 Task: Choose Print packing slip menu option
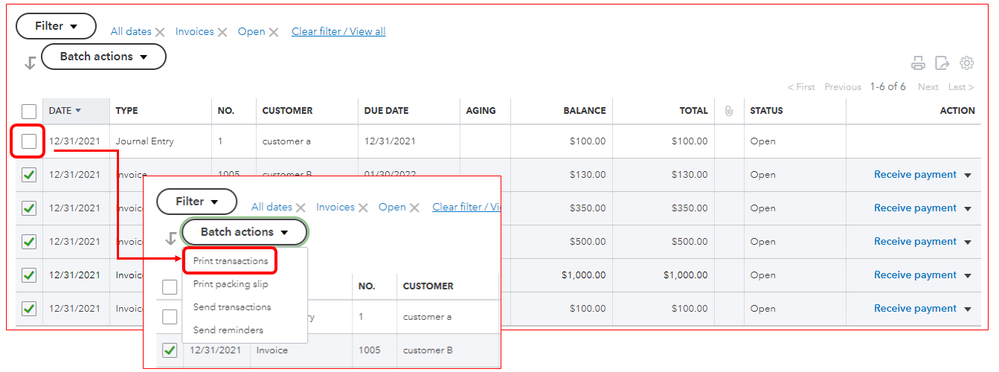[231, 284]
